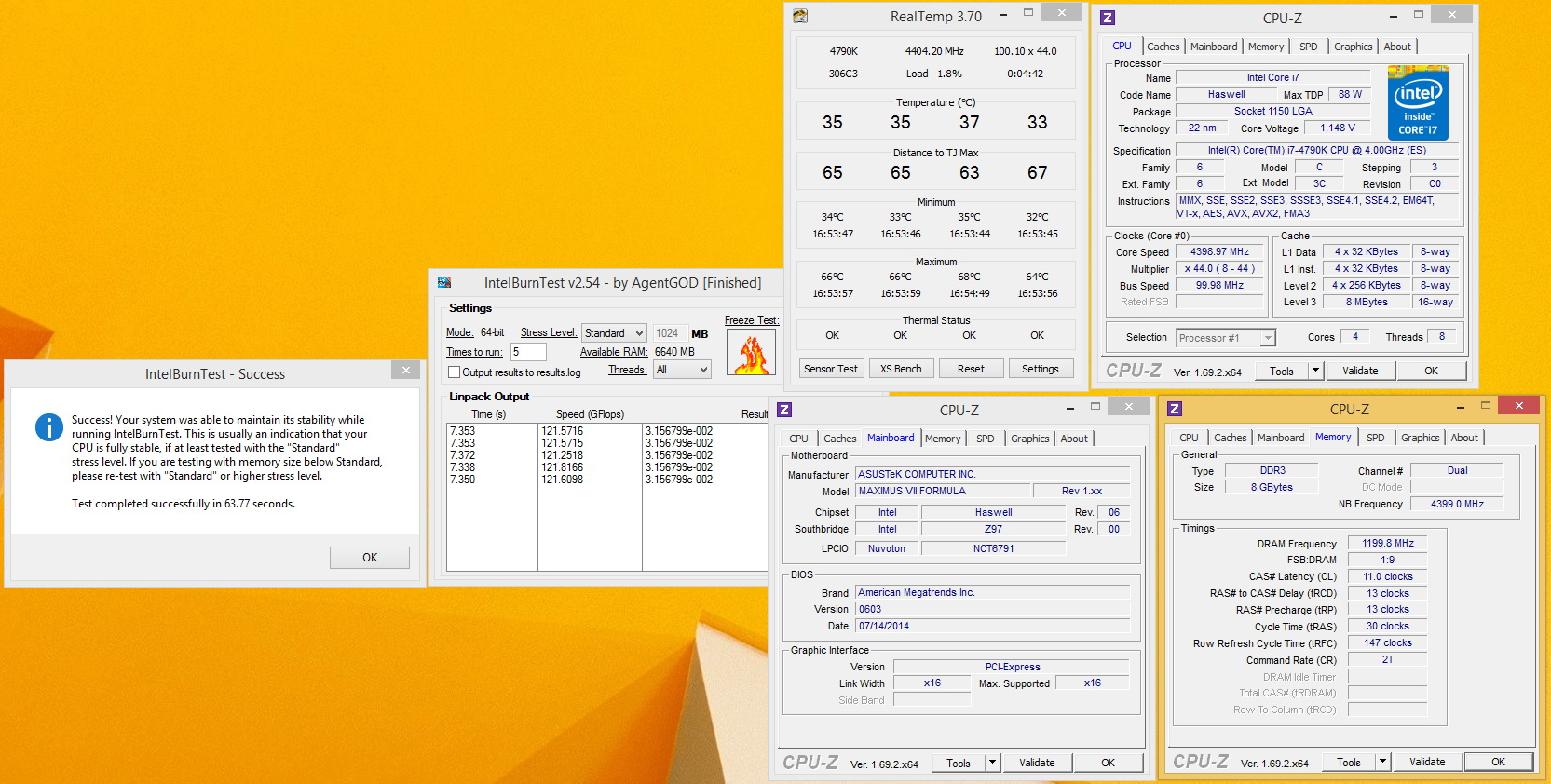Click the BIOS Version 0603 field

point(993,609)
